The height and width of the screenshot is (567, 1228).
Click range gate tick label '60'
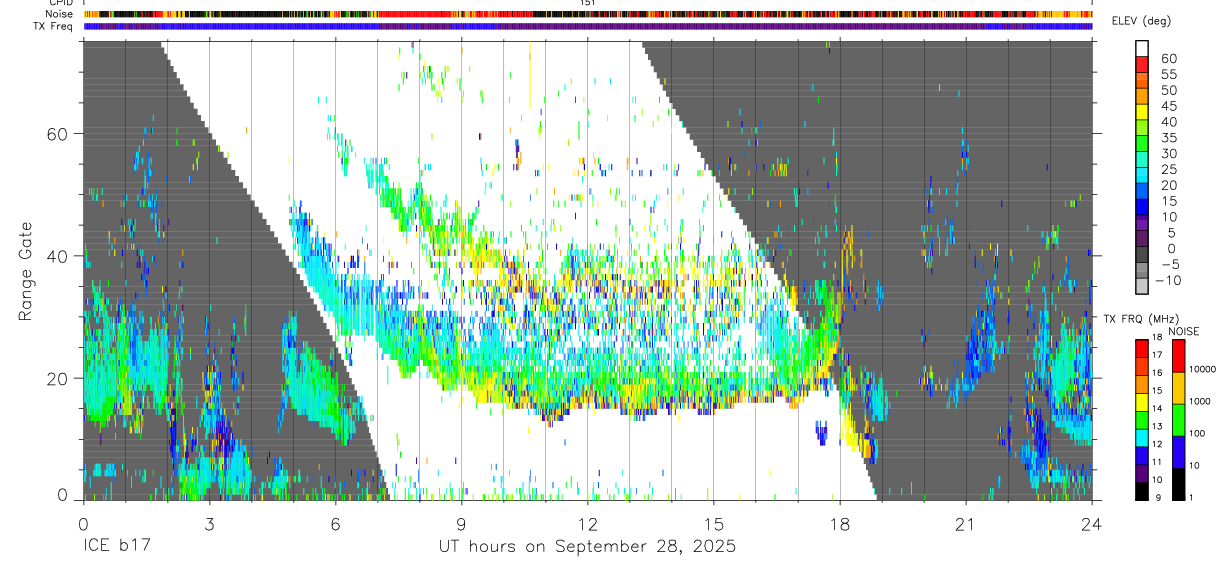[57, 133]
